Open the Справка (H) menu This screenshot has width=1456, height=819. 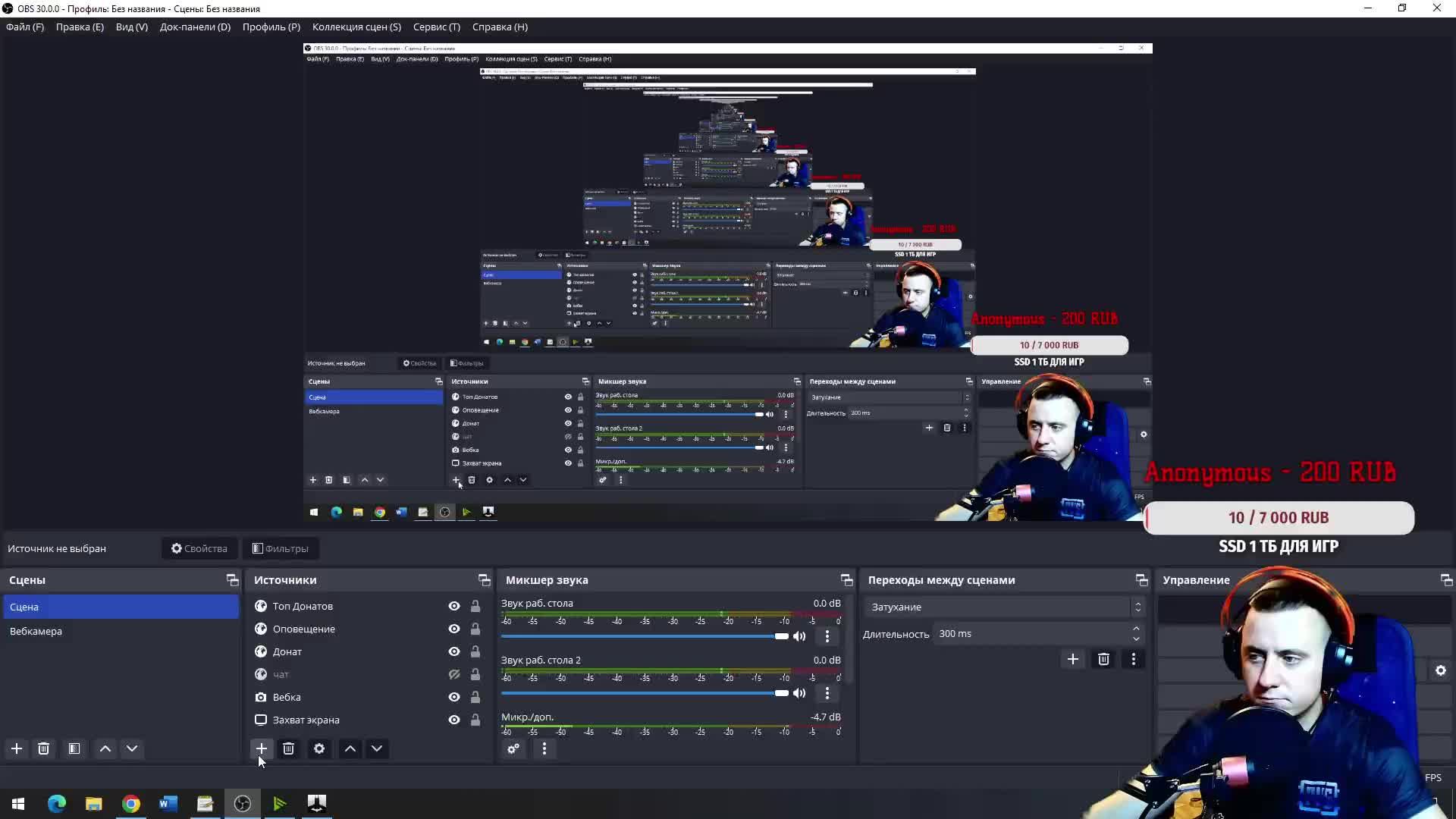coord(500,27)
